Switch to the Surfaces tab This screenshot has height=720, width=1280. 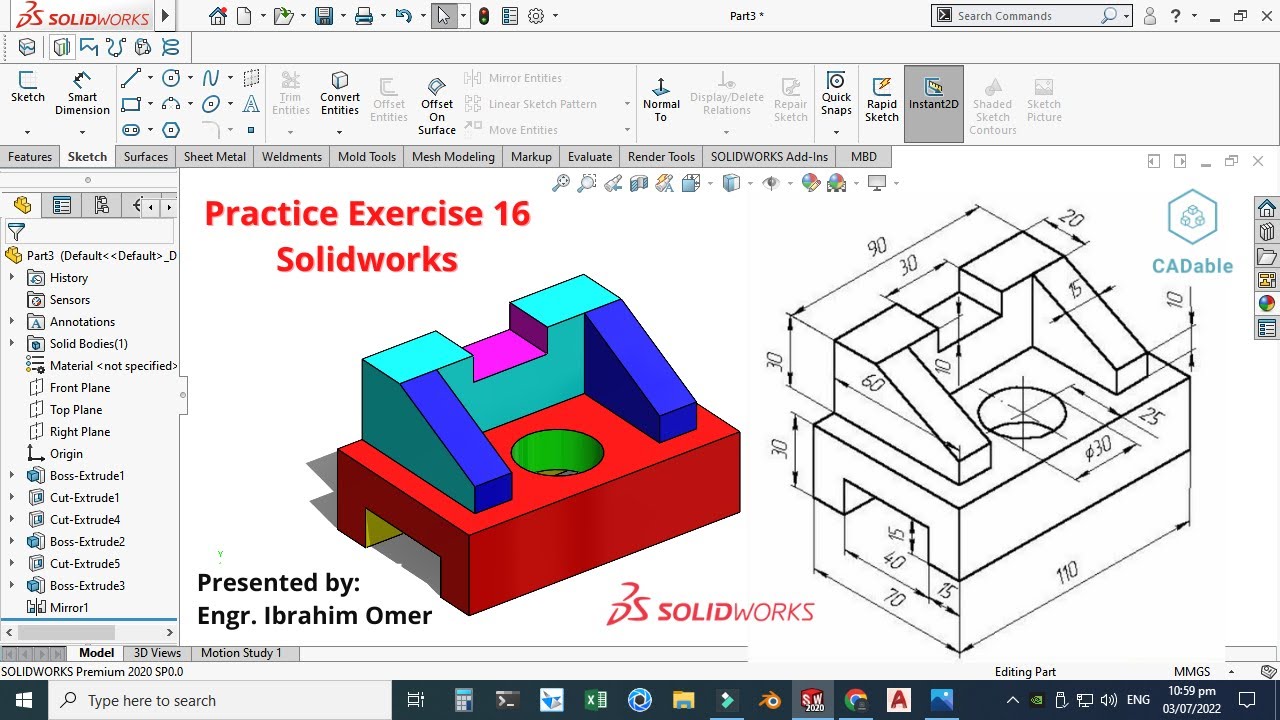(146, 157)
